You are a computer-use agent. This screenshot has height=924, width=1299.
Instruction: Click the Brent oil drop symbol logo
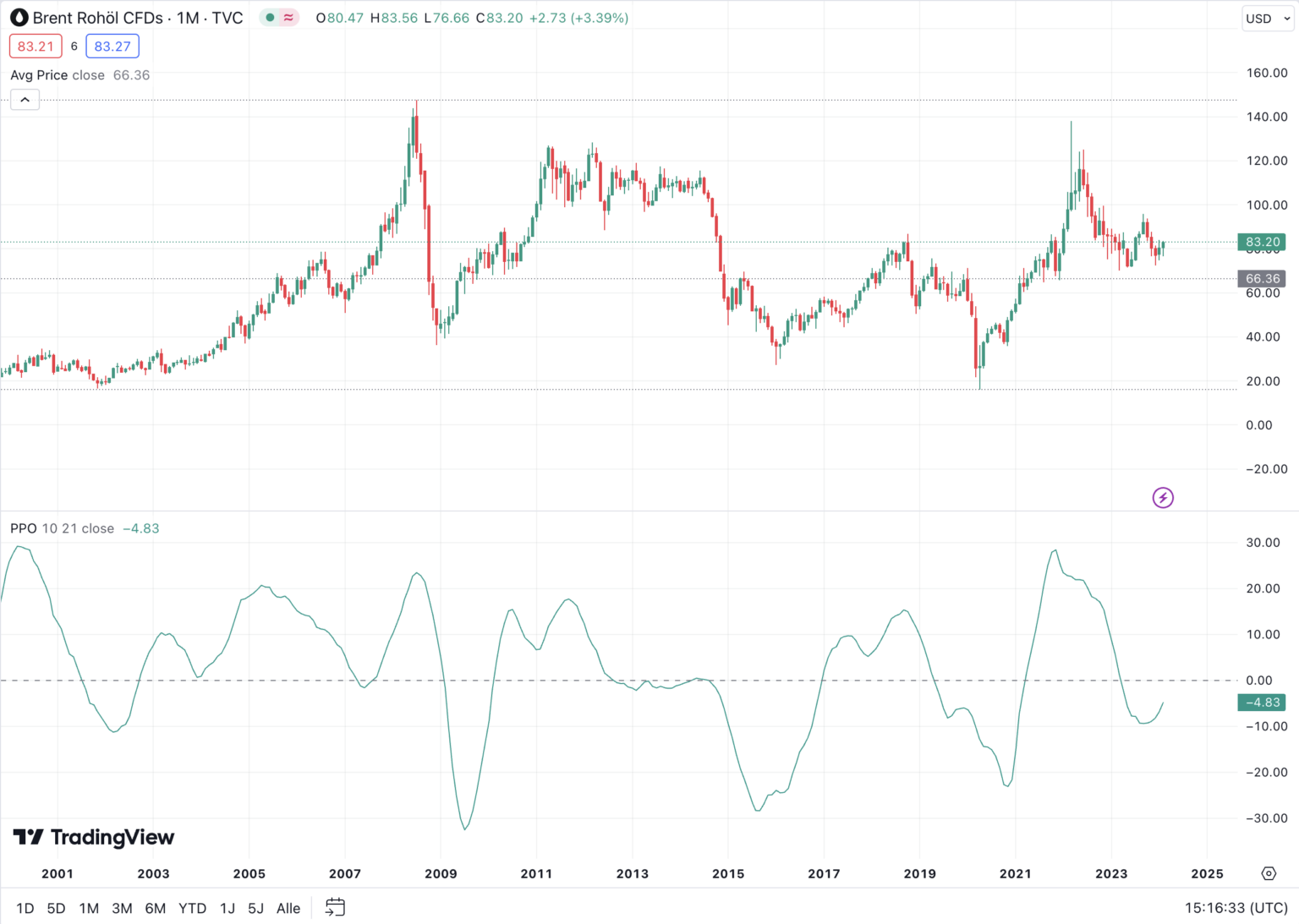[x=19, y=18]
